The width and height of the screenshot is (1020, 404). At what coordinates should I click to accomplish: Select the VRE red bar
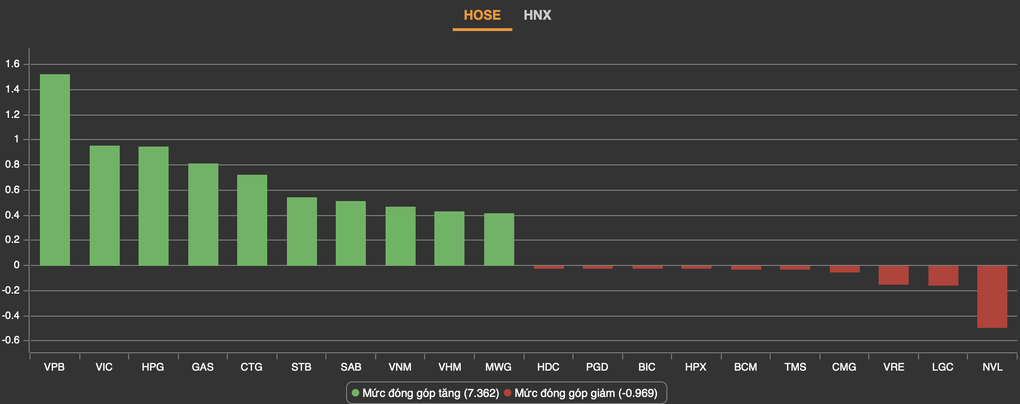click(894, 275)
